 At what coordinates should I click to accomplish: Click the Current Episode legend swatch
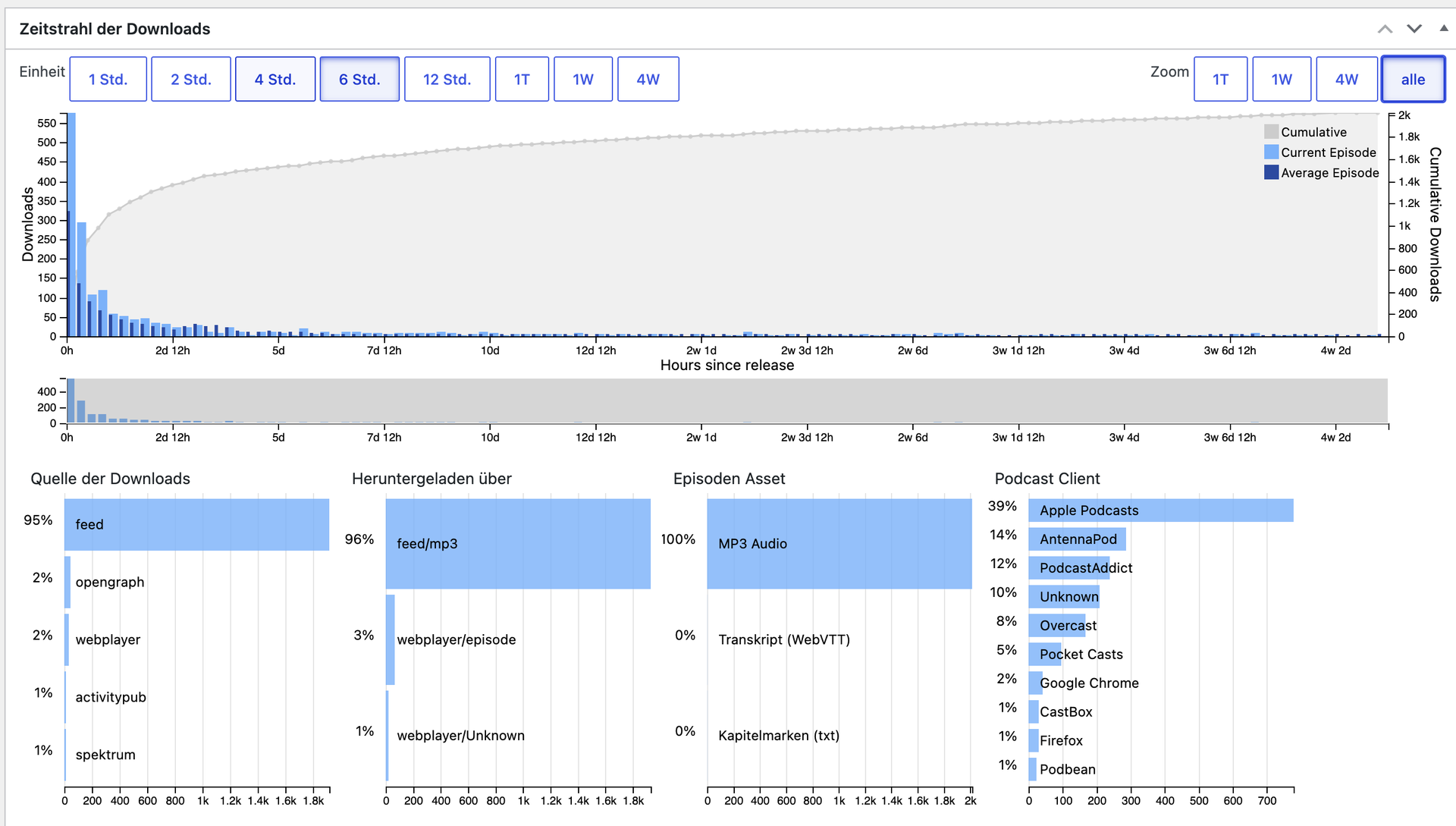point(1272,152)
